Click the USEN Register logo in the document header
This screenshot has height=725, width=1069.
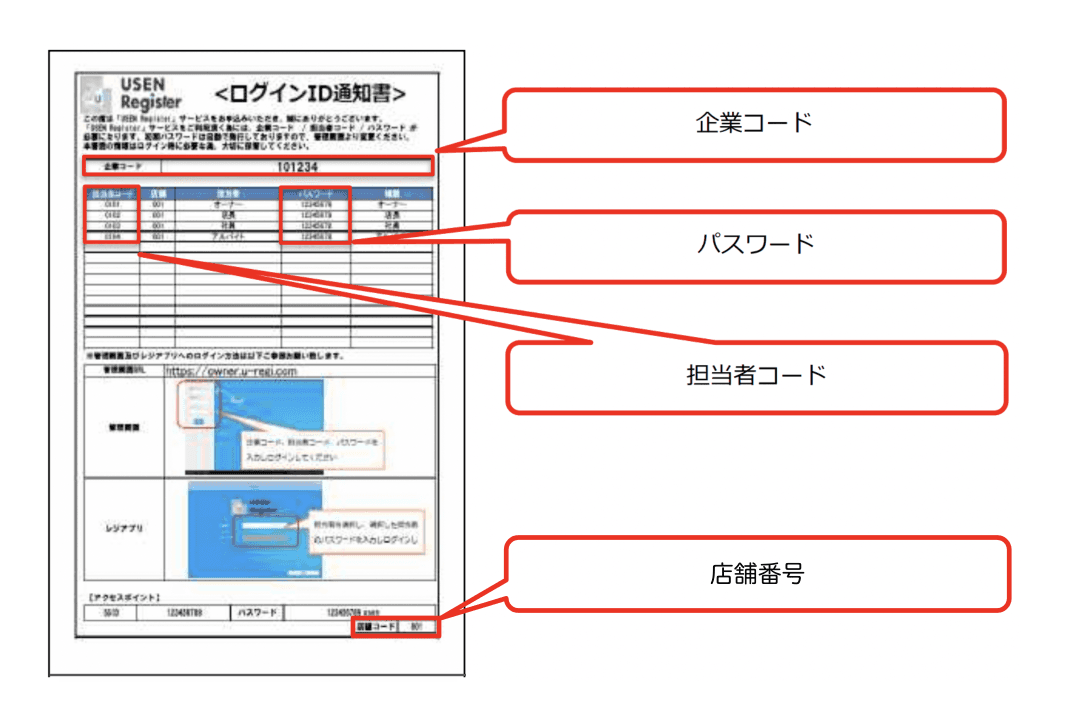(131, 95)
